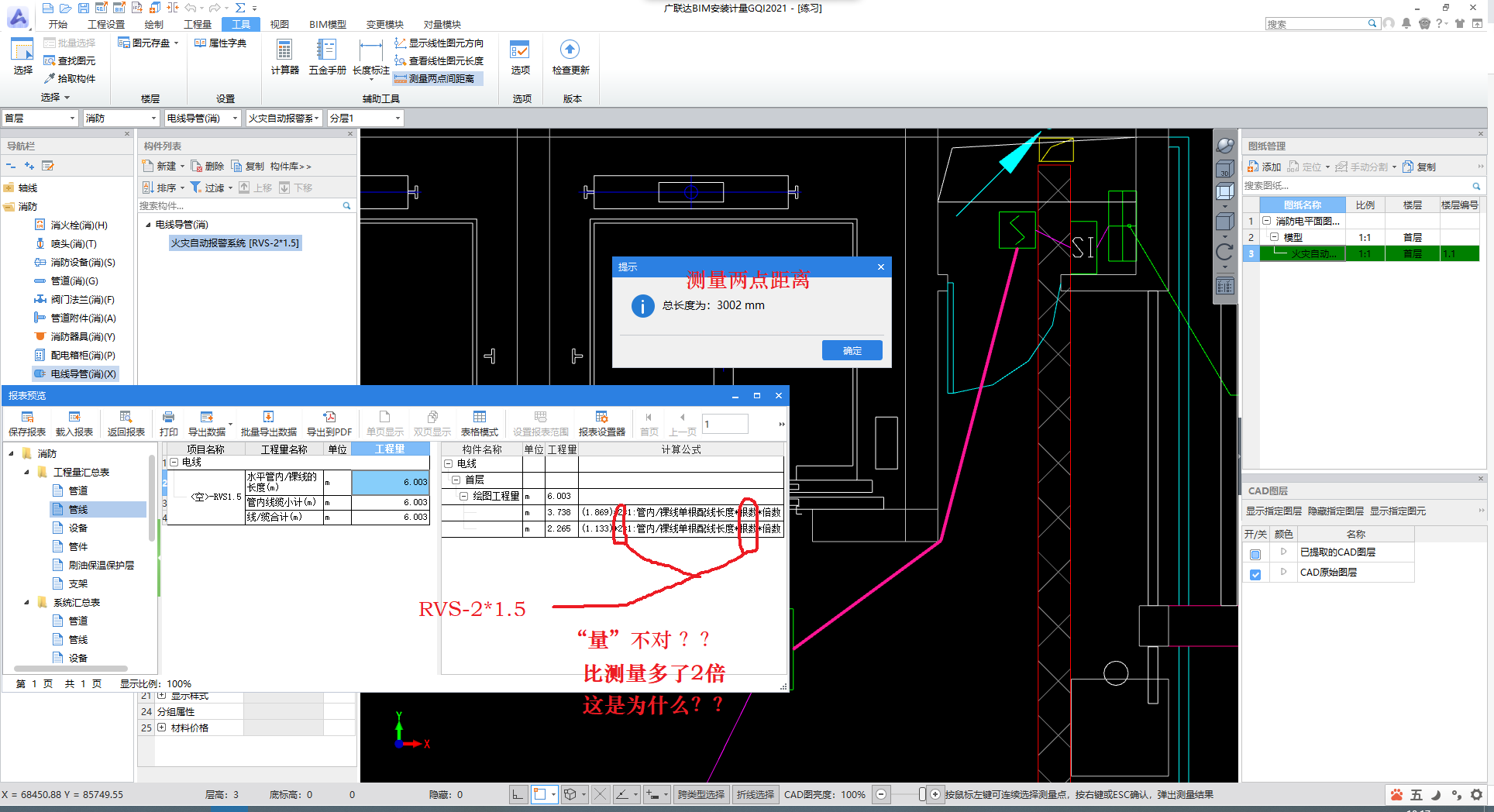
Task: Open the 电线导管(消) component type dropdown
Action: [203, 118]
